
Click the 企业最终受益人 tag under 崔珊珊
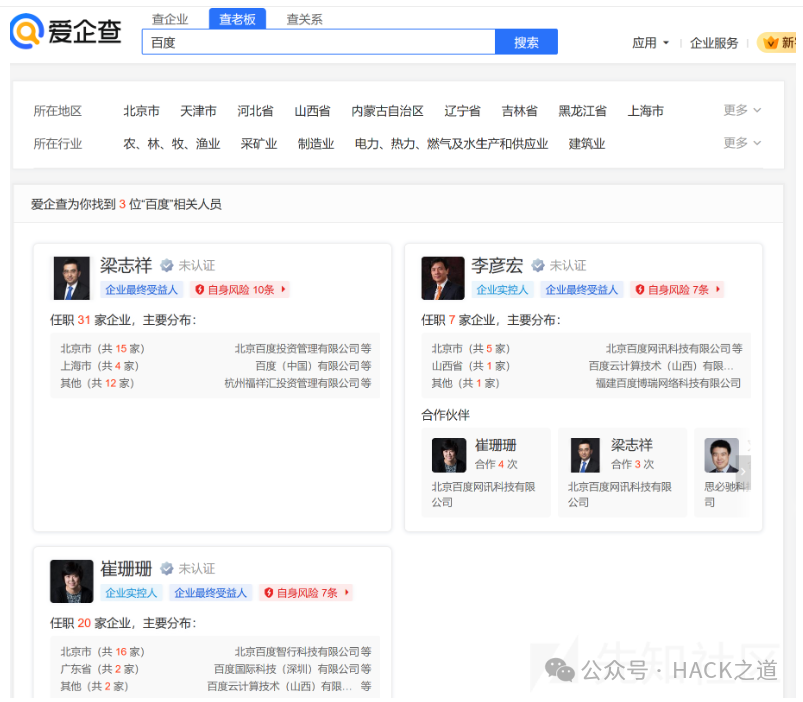point(209,592)
